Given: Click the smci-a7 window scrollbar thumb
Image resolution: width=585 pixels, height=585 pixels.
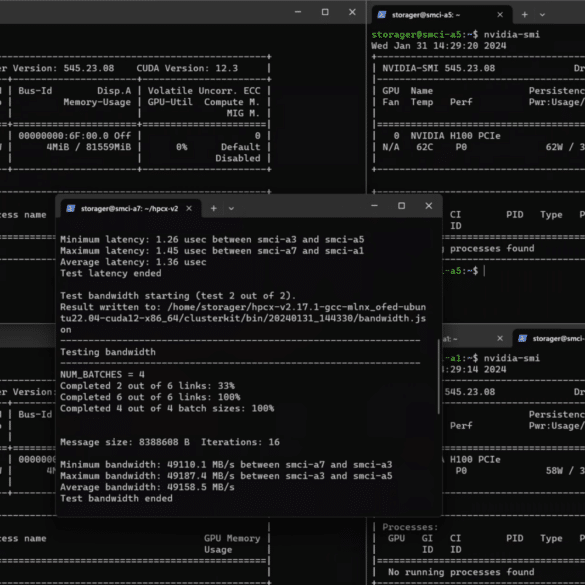Looking at the screenshot, I should point(439,376).
